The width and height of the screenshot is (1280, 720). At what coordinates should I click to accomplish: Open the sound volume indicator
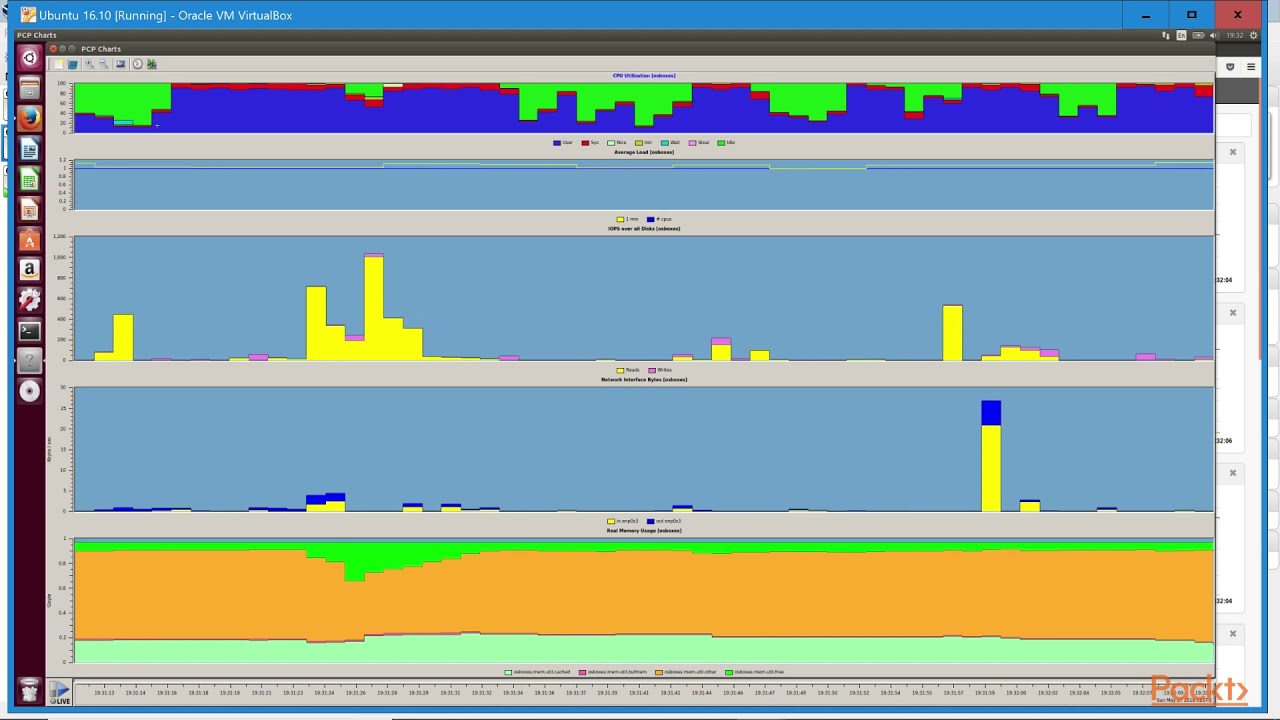click(1216, 35)
